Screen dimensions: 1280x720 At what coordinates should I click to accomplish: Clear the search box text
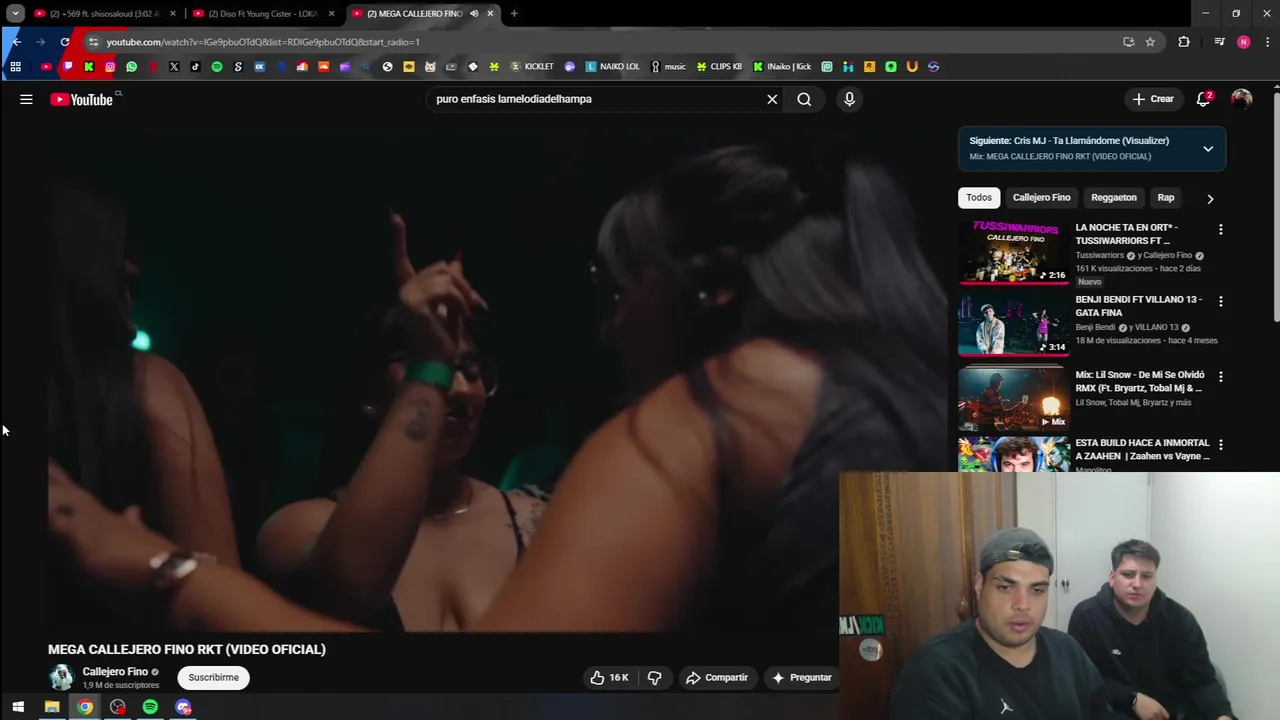[772, 99]
